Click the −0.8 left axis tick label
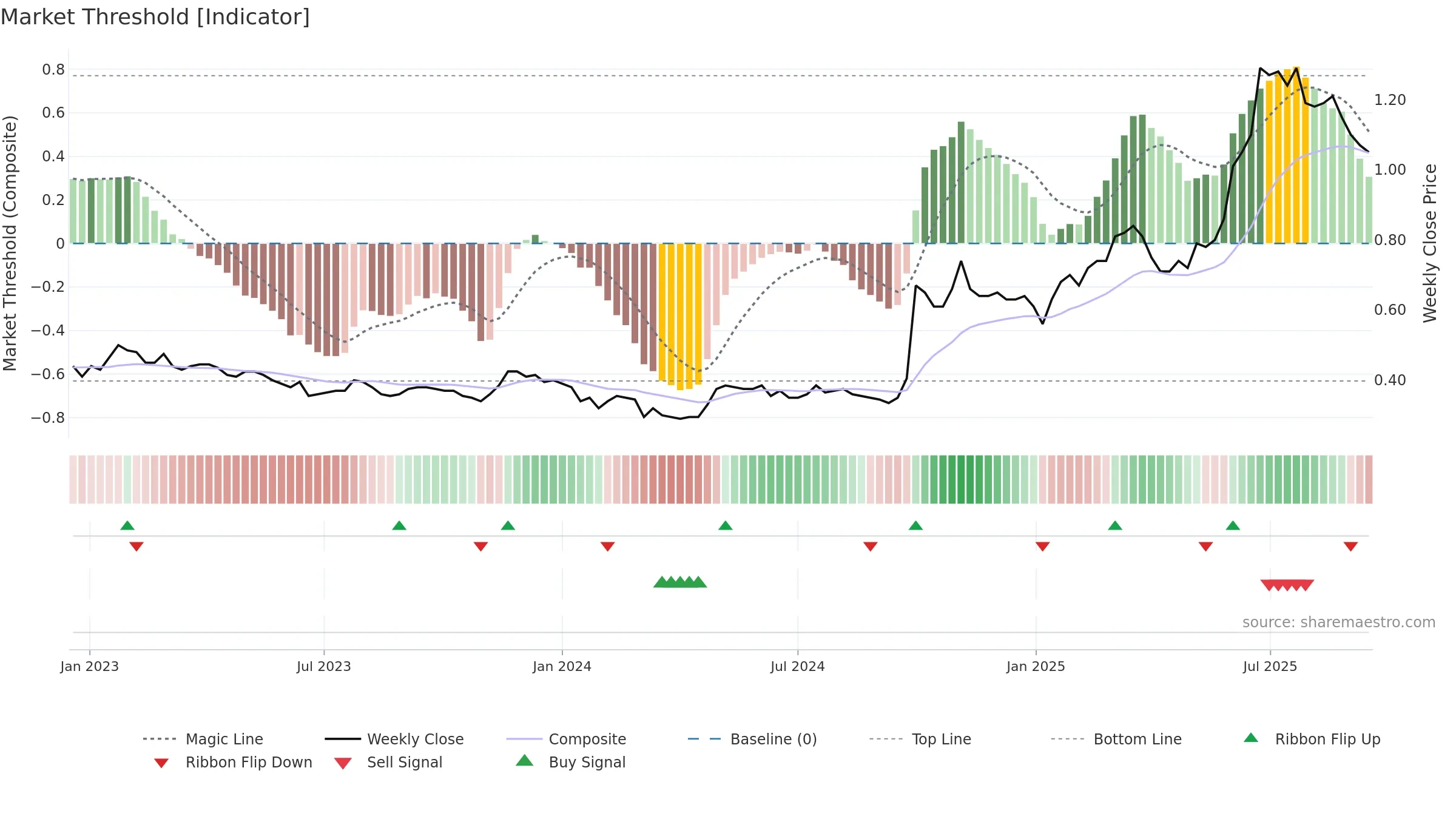 [x=48, y=417]
